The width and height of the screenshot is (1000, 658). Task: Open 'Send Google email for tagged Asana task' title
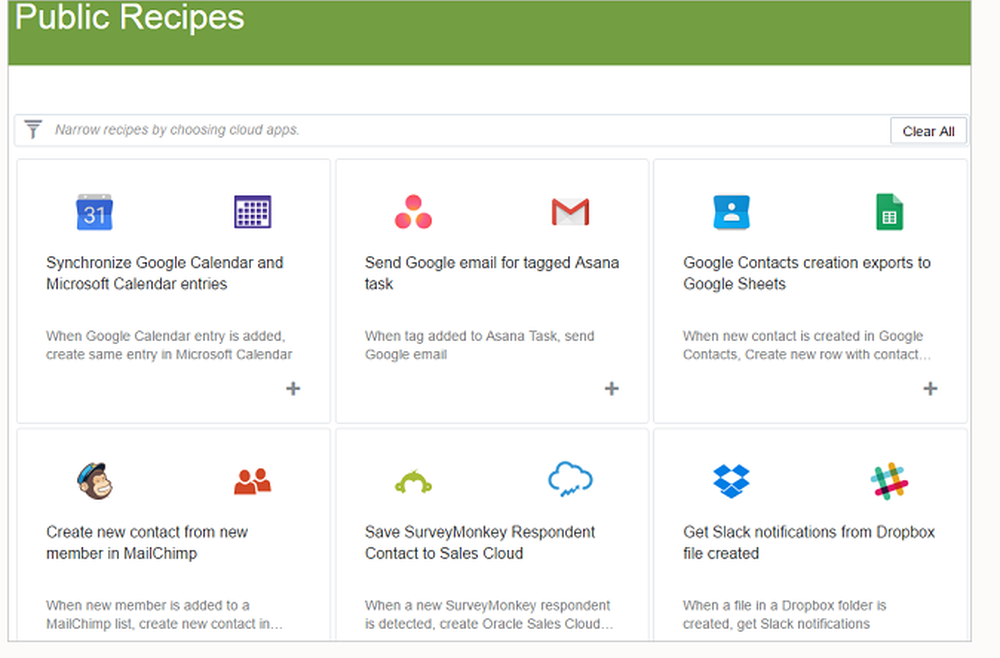point(492,273)
